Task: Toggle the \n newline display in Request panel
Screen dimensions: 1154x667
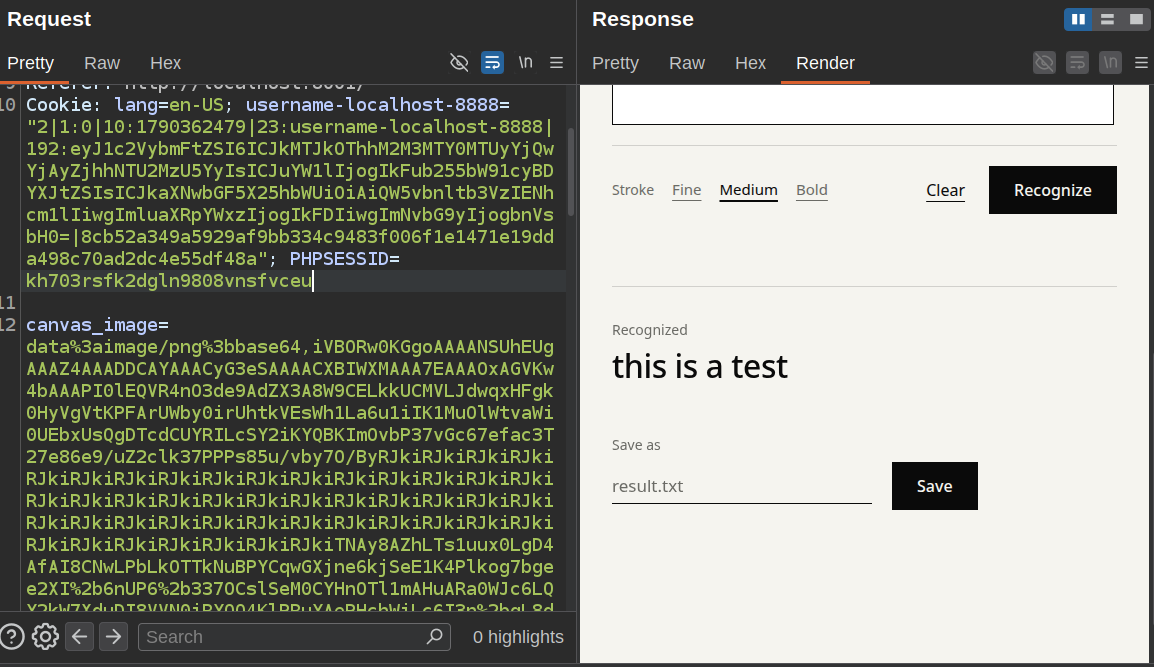Action: coord(525,63)
